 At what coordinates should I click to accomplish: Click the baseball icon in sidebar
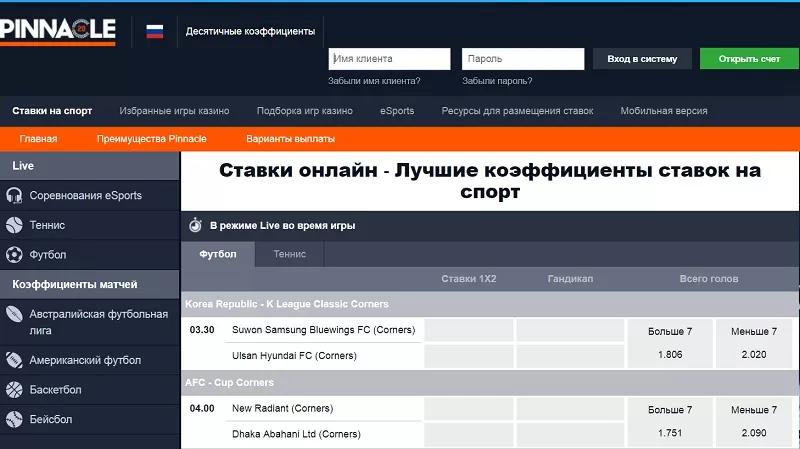[x=14, y=419]
